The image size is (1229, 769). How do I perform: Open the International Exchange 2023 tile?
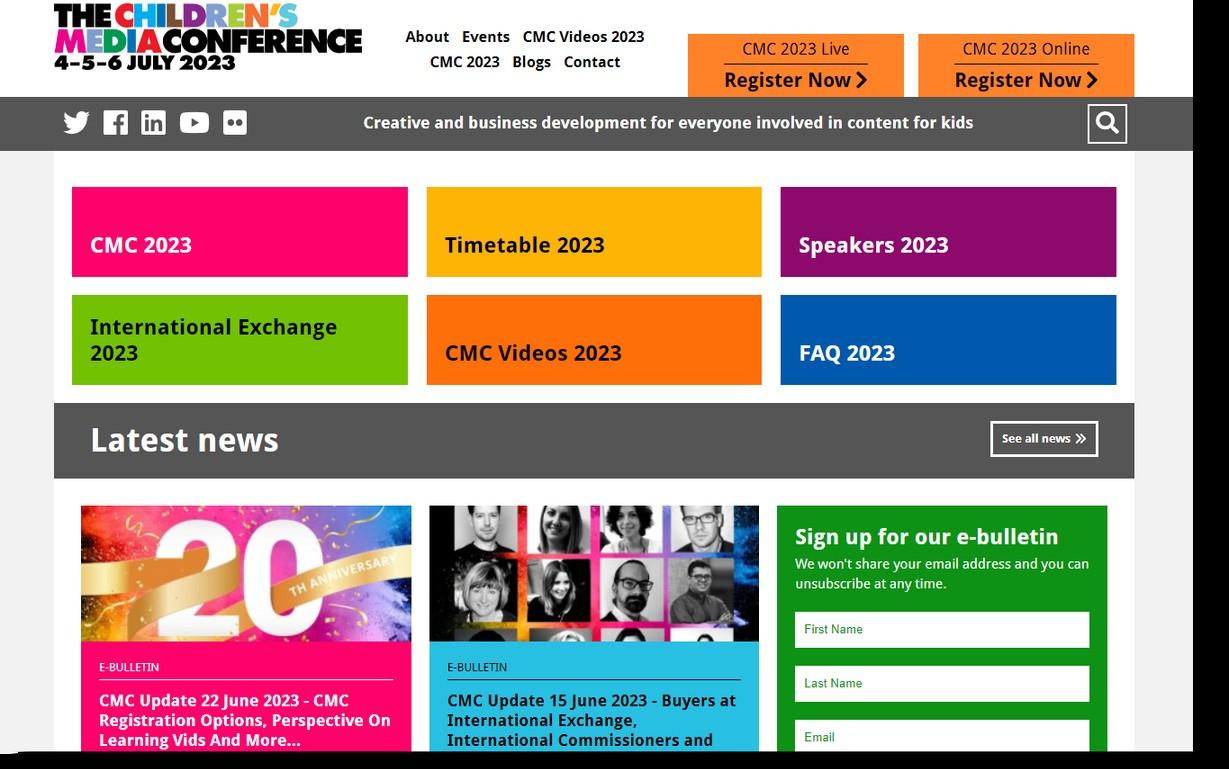(240, 340)
